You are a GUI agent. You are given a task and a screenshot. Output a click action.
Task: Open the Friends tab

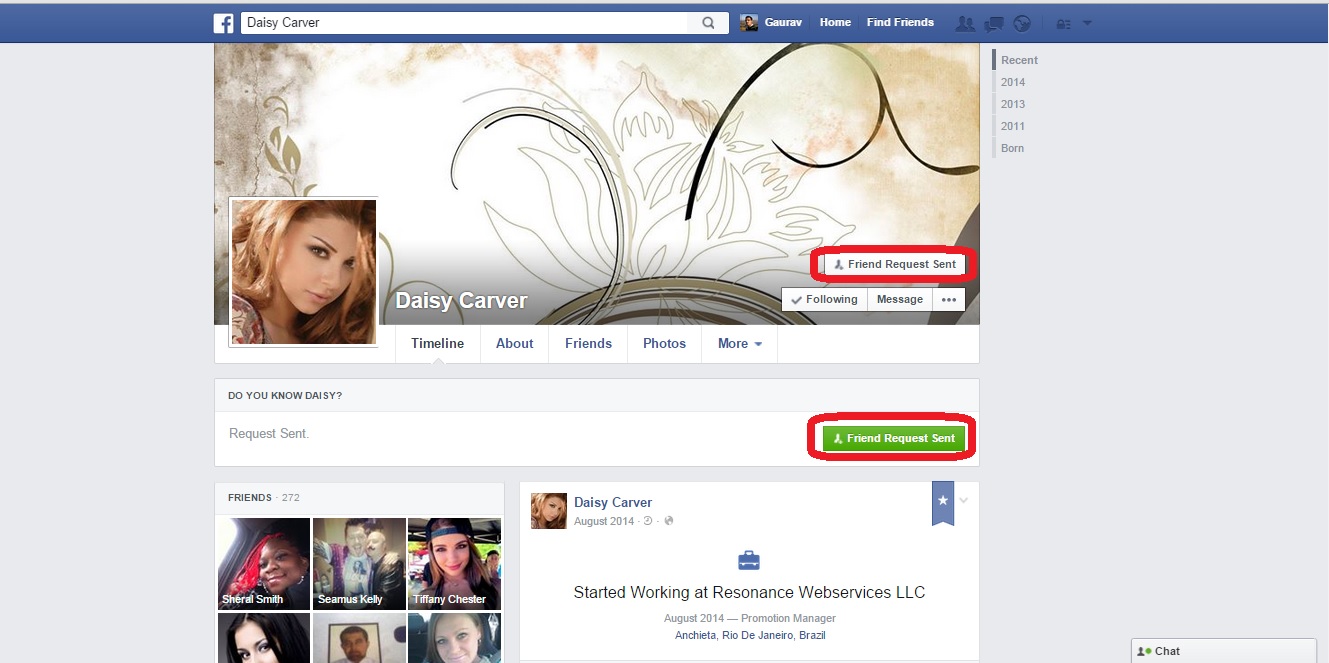[588, 343]
